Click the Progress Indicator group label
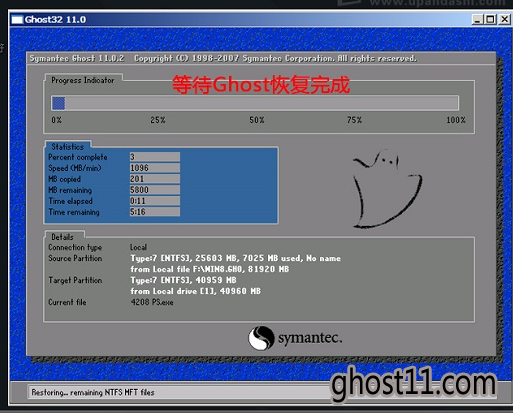 click(83, 80)
